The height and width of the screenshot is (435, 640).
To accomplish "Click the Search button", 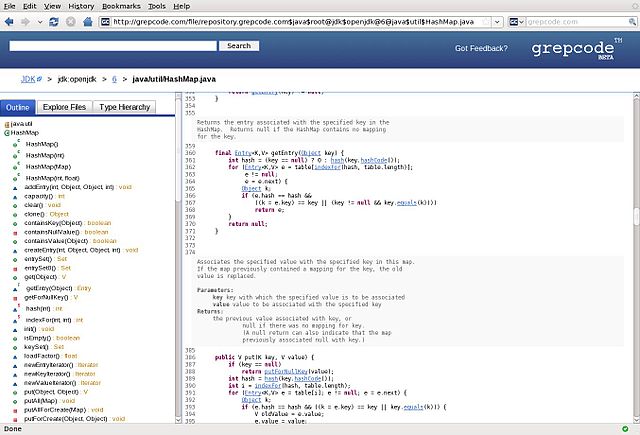I will click(x=238, y=46).
